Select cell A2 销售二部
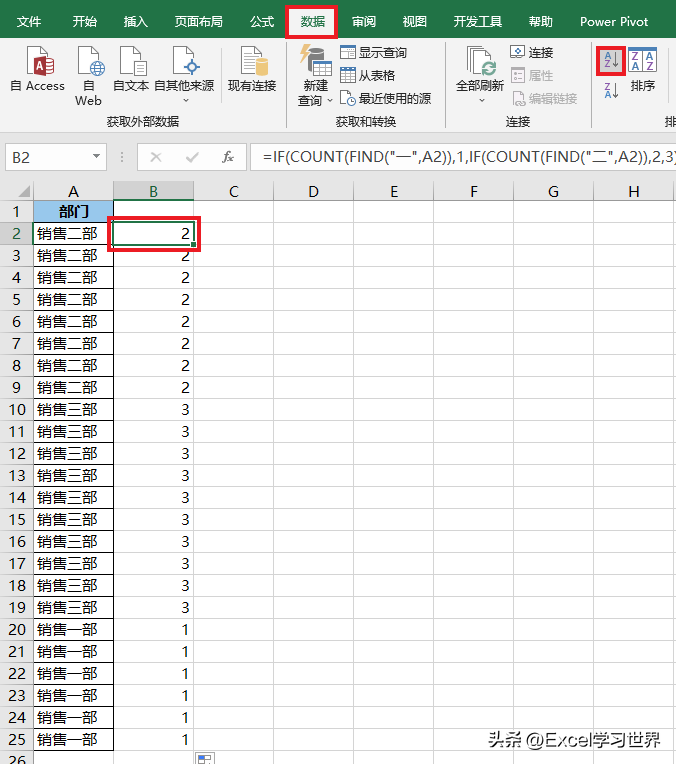The width and height of the screenshot is (676, 764). (x=73, y=233)
